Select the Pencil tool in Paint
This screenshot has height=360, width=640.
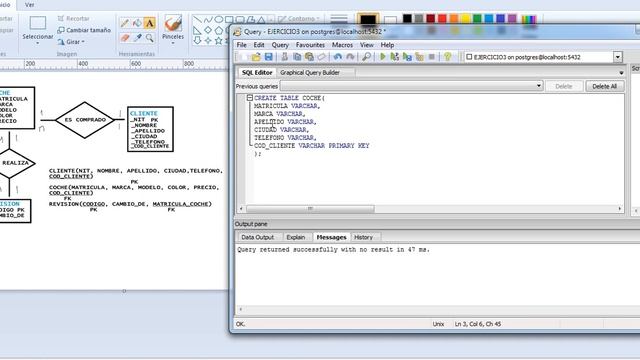pyautogui.click(x=125, y=23)
